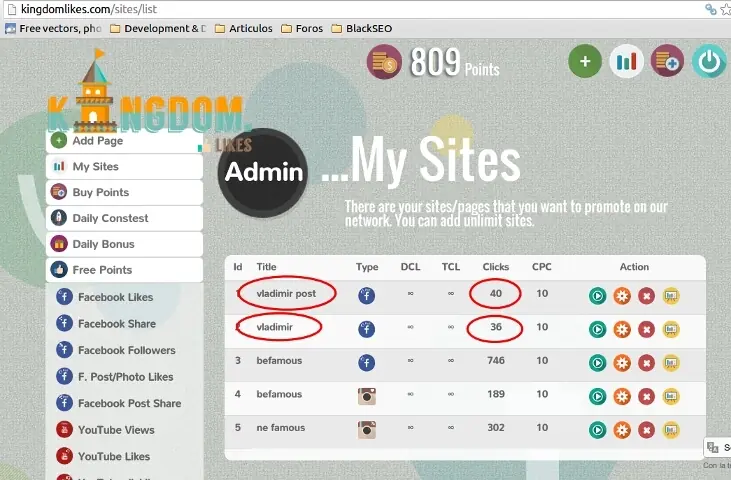Click red X delete in vladimir (36 clicks) row
Screen dimensions: 731x480
point(646,329)
